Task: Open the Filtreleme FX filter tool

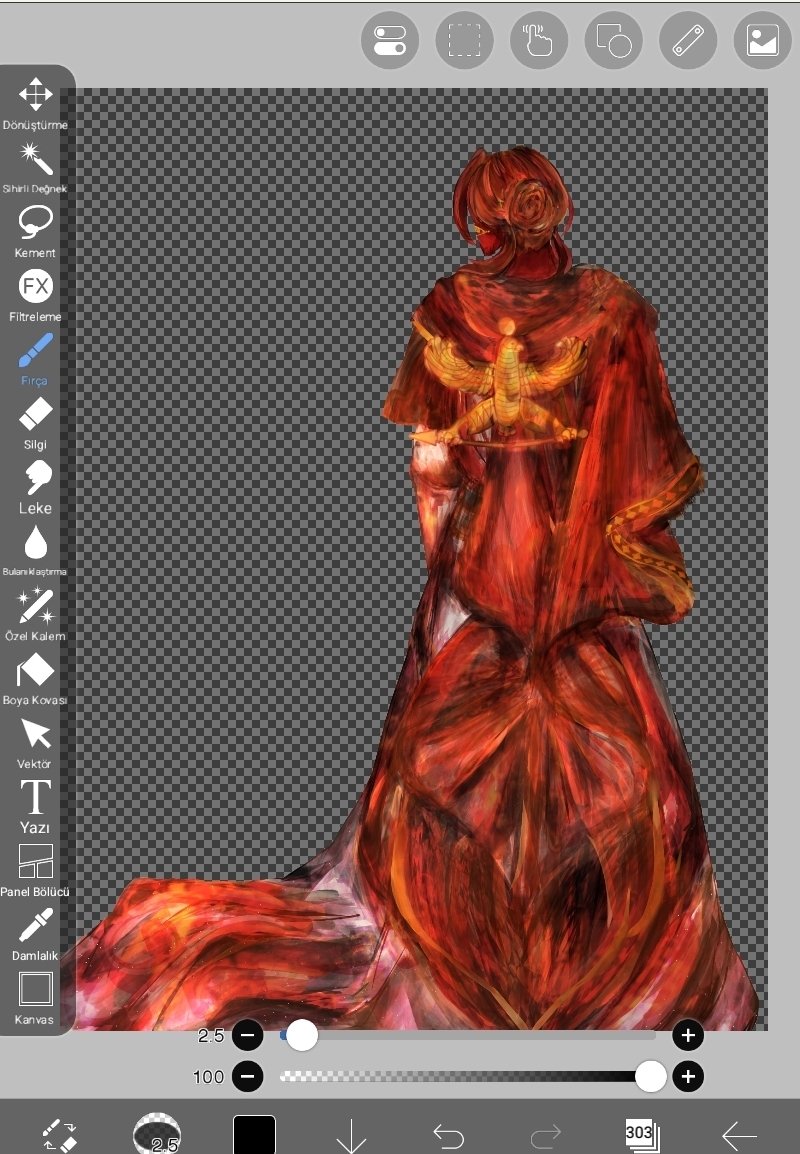Action: pyautogui.click(x=35, y=296)
